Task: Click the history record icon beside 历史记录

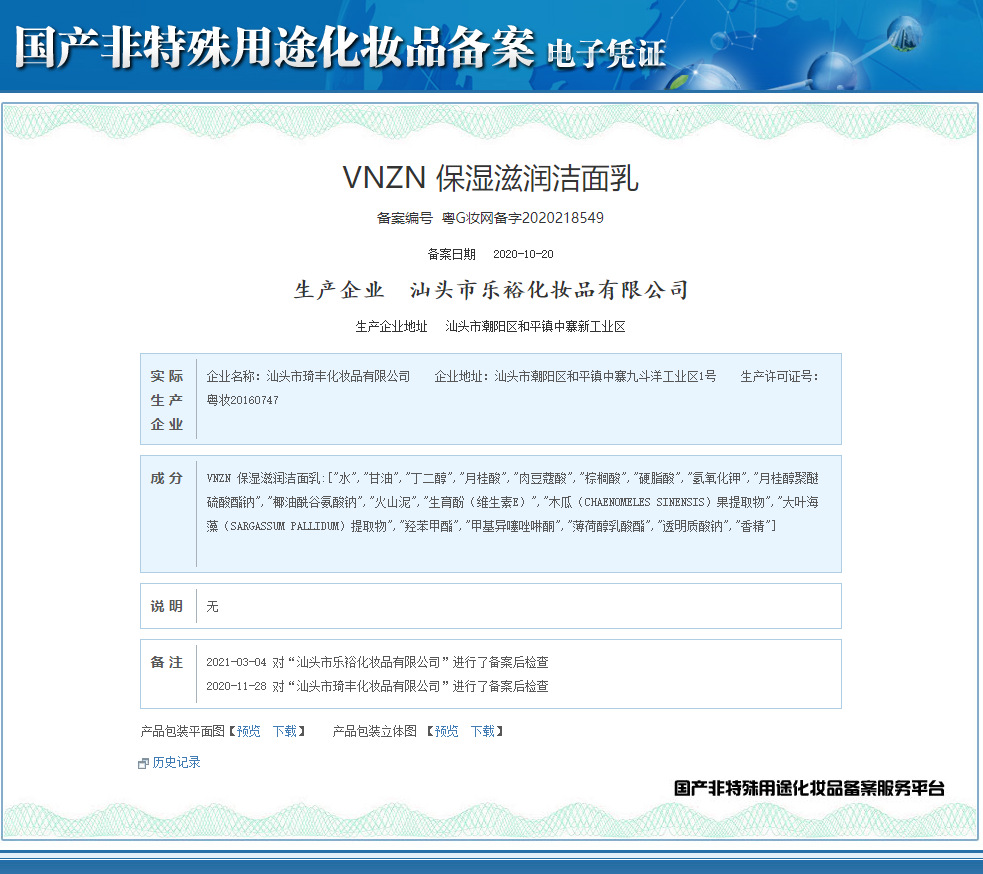Action: (x=143, y=763)
